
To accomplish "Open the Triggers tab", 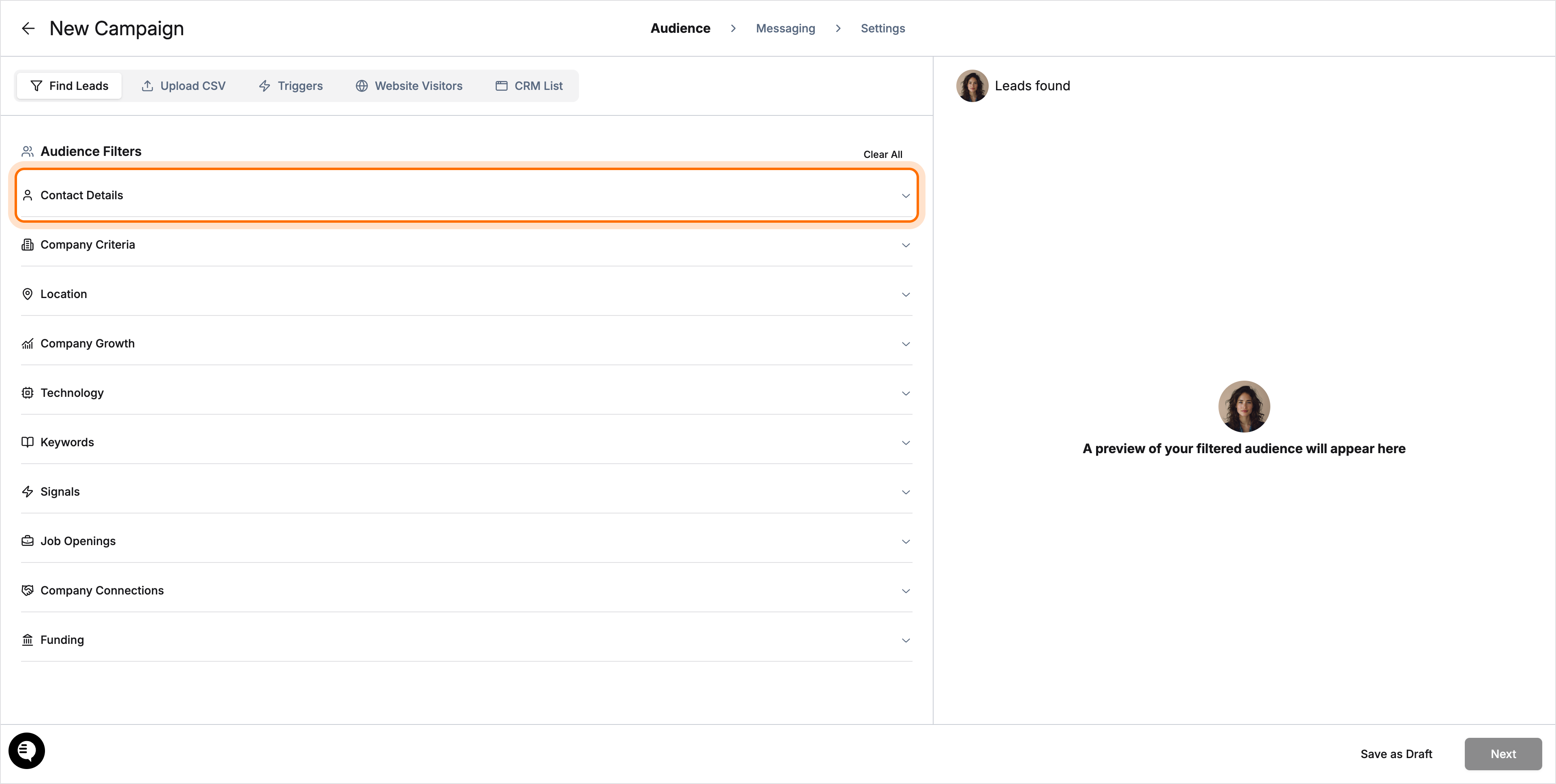I will point(291,86).
